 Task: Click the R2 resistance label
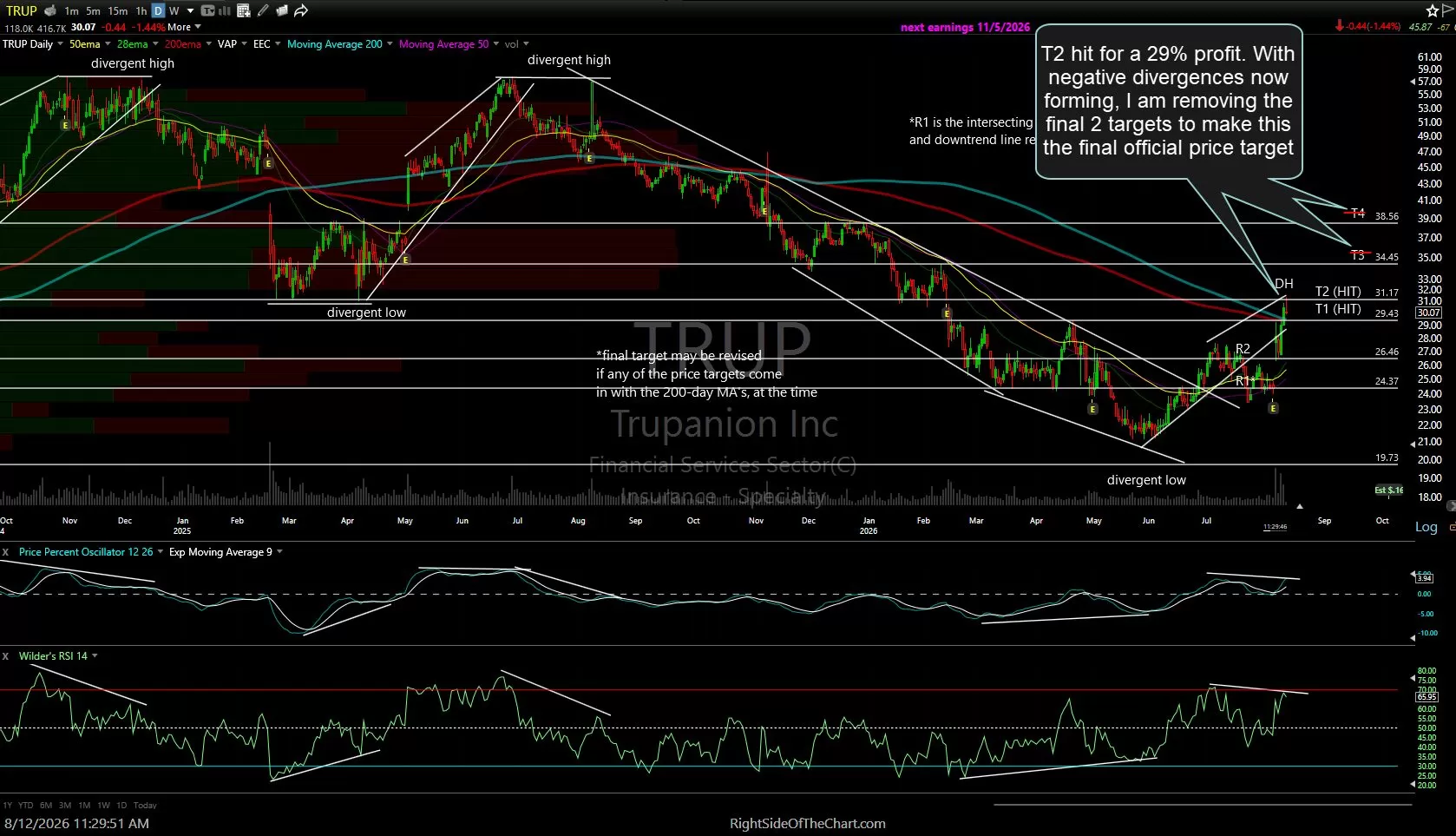pos(1243,349)
